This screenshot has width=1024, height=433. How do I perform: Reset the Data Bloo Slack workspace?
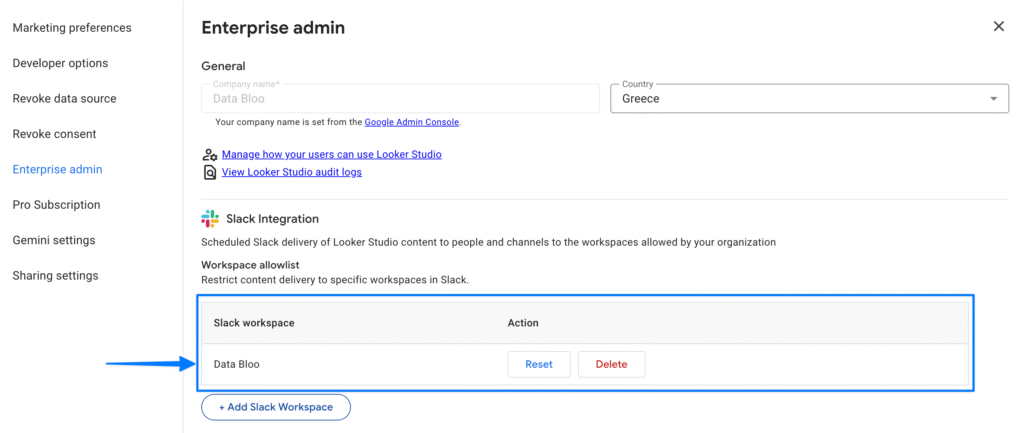pyautogui.click(x=538, y=364)
